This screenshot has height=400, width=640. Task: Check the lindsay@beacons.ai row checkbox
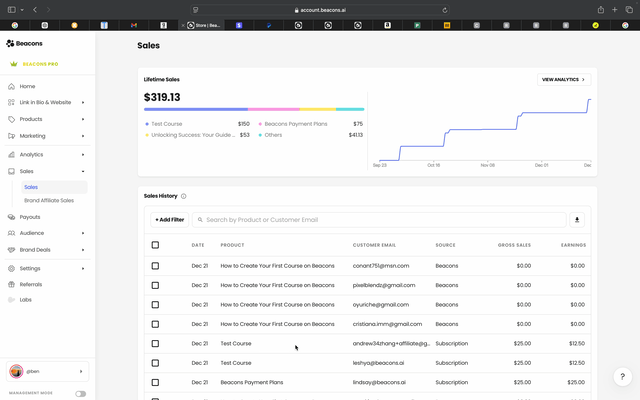[x=155, y=382]
